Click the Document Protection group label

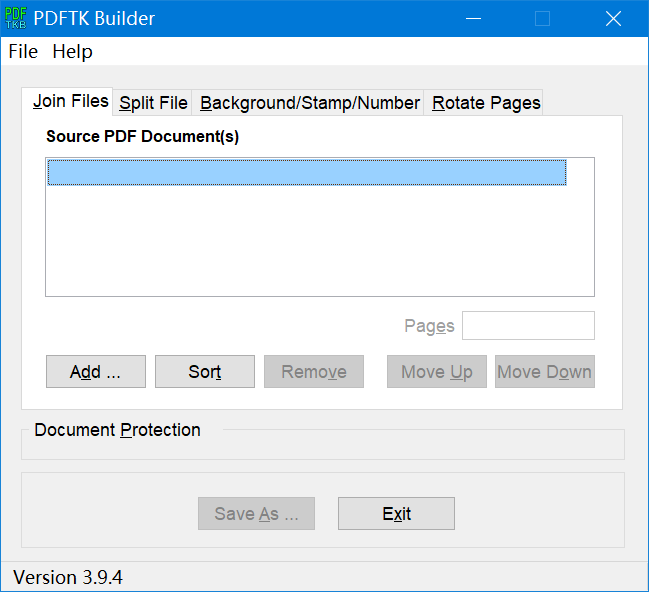click(x=118, y=430)
